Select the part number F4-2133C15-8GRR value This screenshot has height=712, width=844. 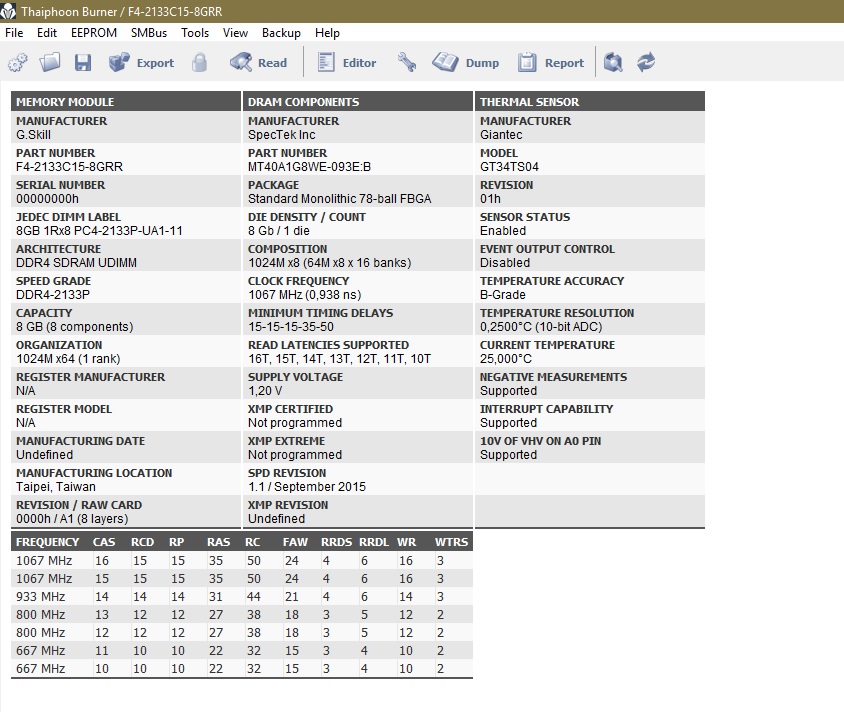tap(69, 167)
